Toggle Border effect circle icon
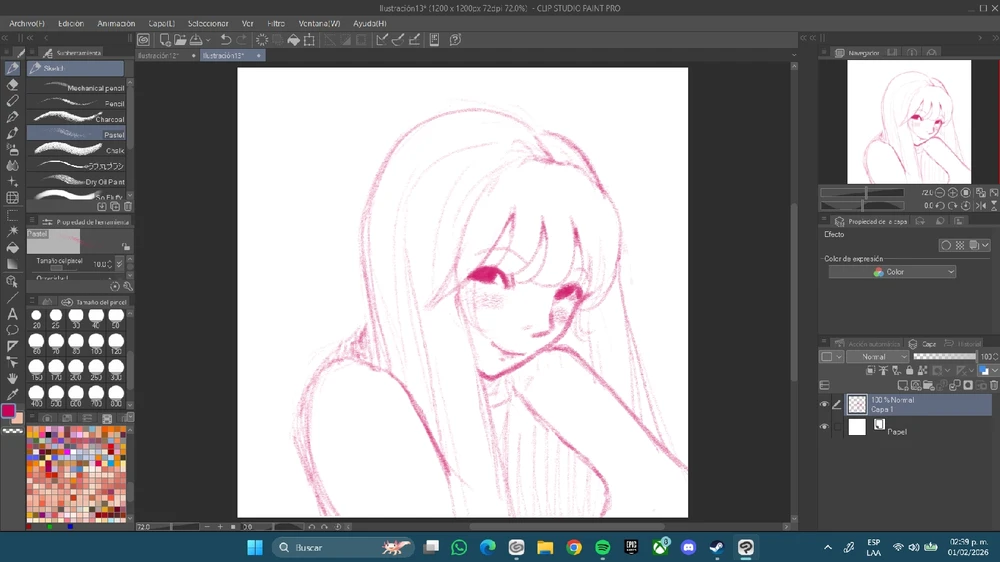This screenshot has width=1000, height=562. click(946, 245)
